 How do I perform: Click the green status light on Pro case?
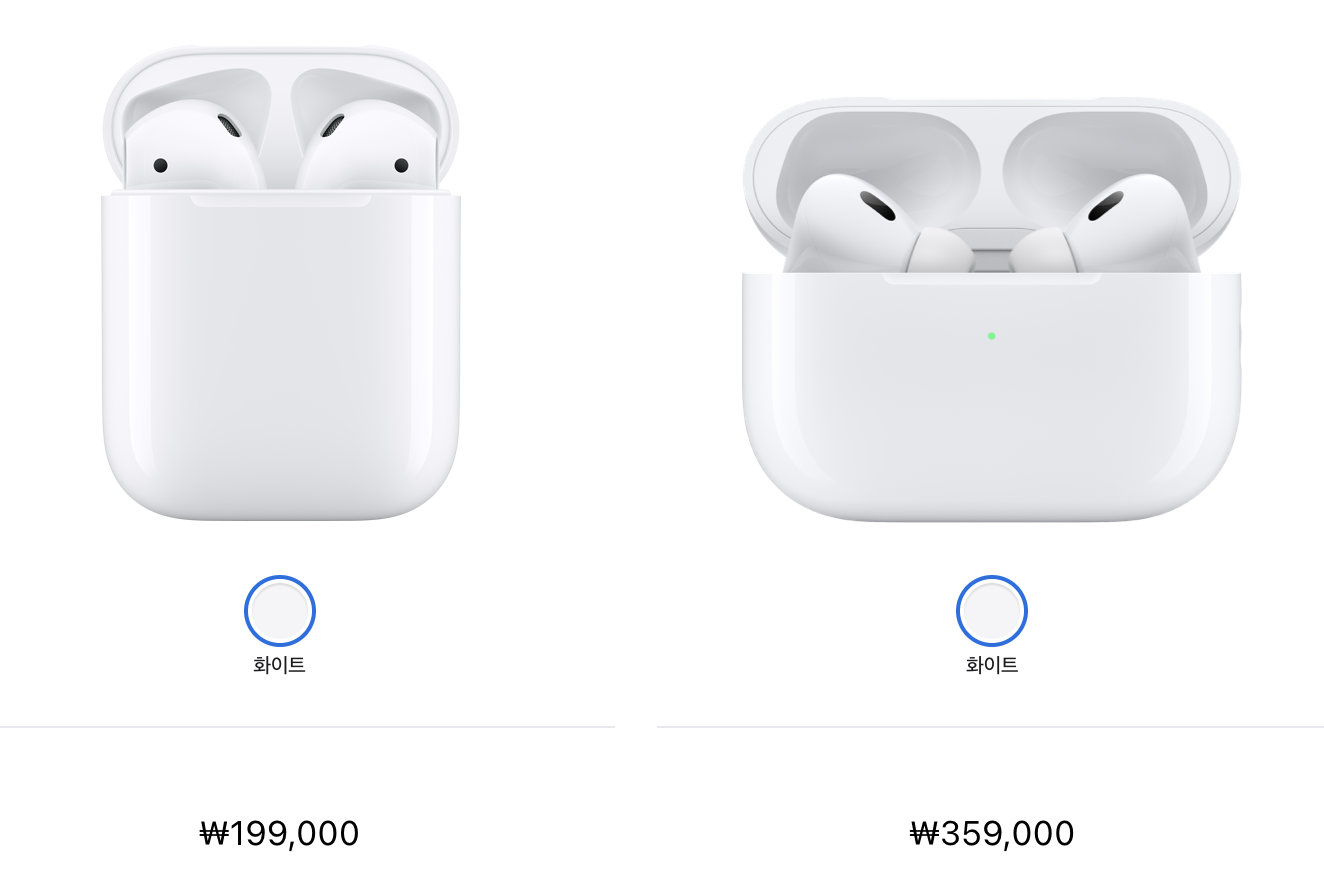(x=991, y=336)
